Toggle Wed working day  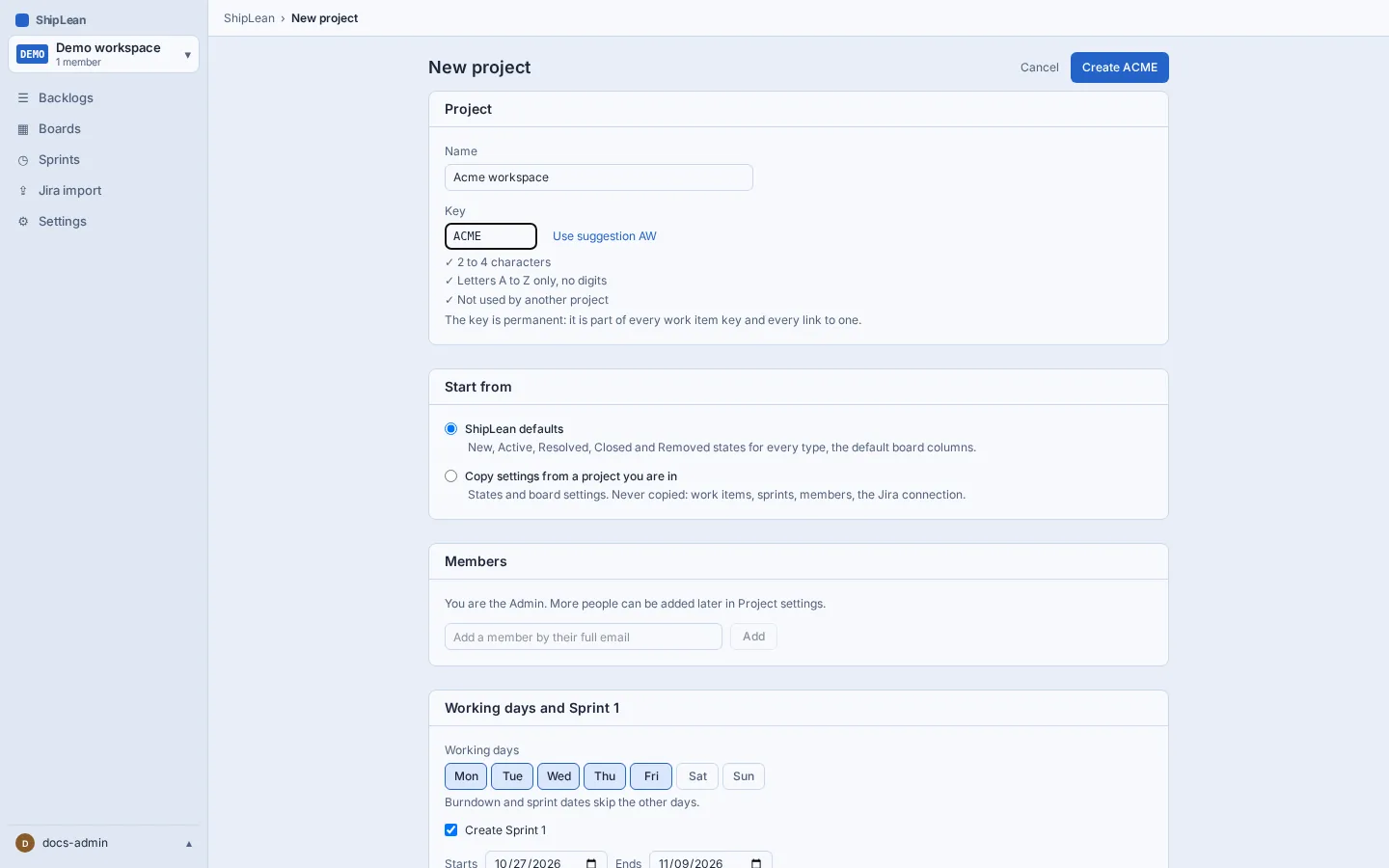(558, 776)
